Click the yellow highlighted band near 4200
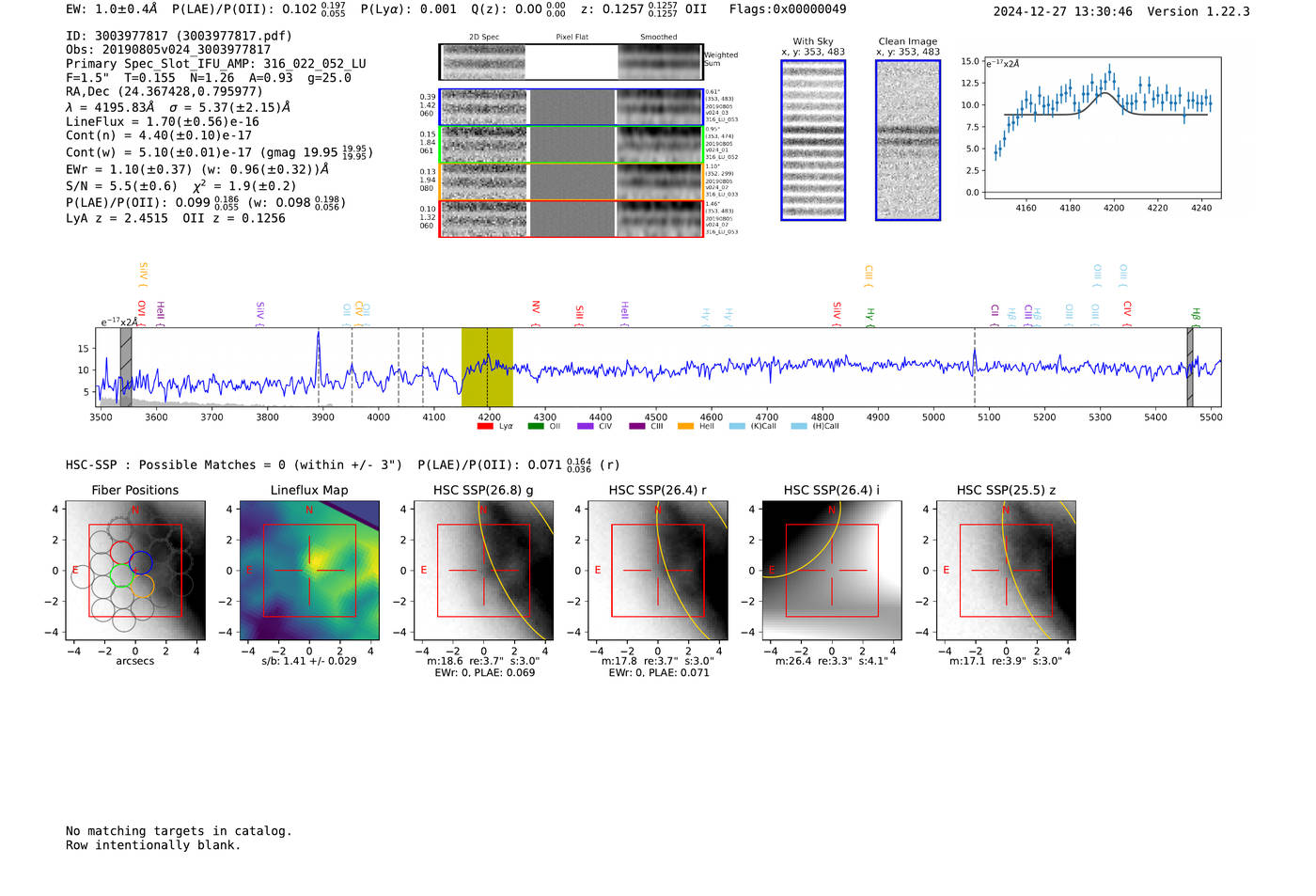 pos(487,367)
